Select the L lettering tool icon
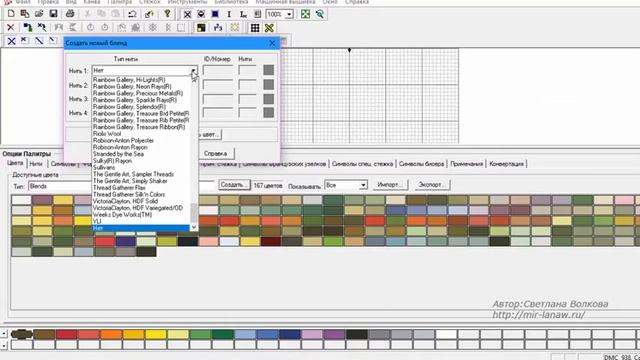Screen dimensions: 640x360 tap(243, 14)
